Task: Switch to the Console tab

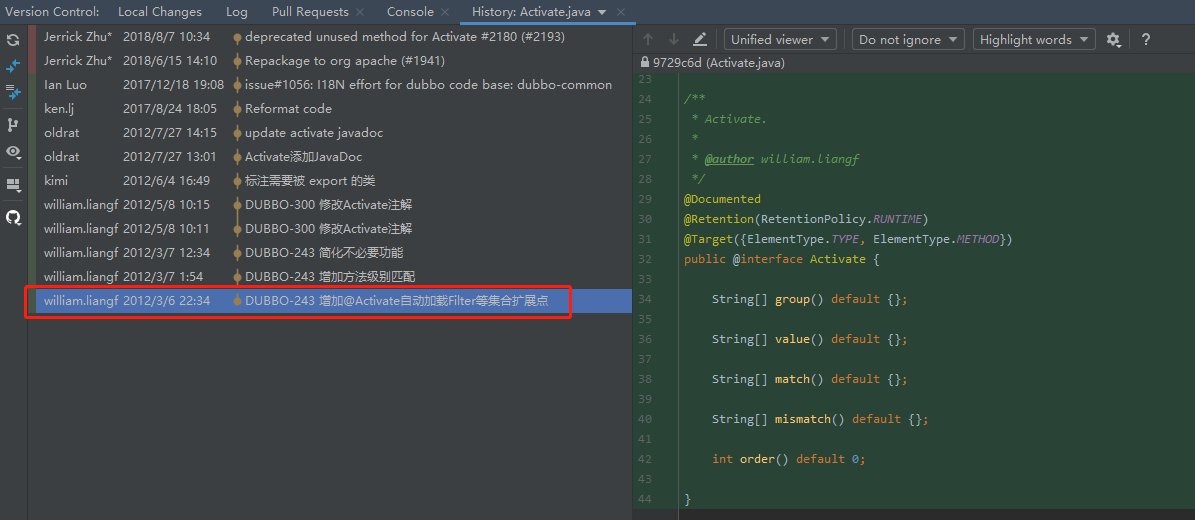Action: (411, 12)
